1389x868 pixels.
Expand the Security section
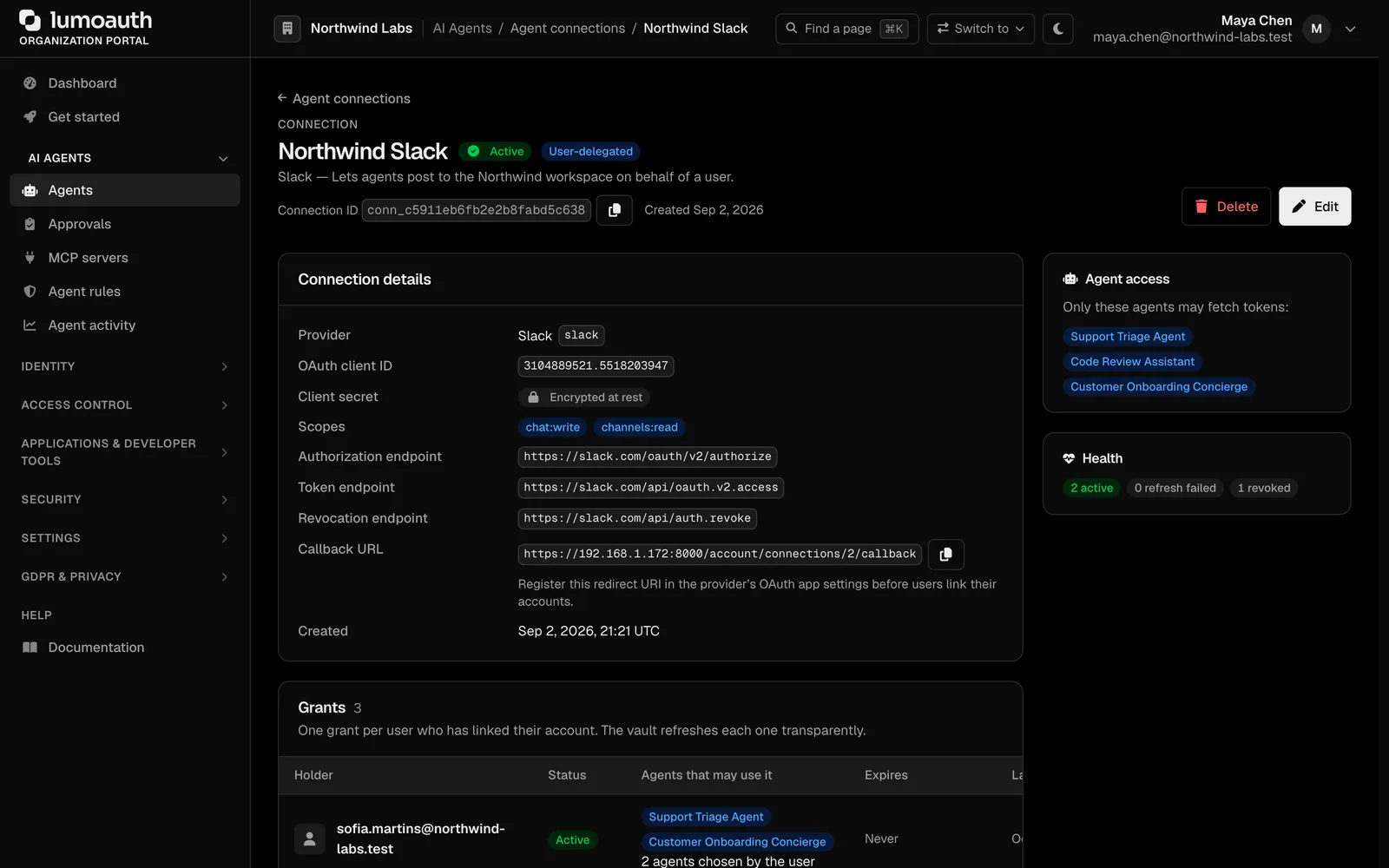[125, 500]
